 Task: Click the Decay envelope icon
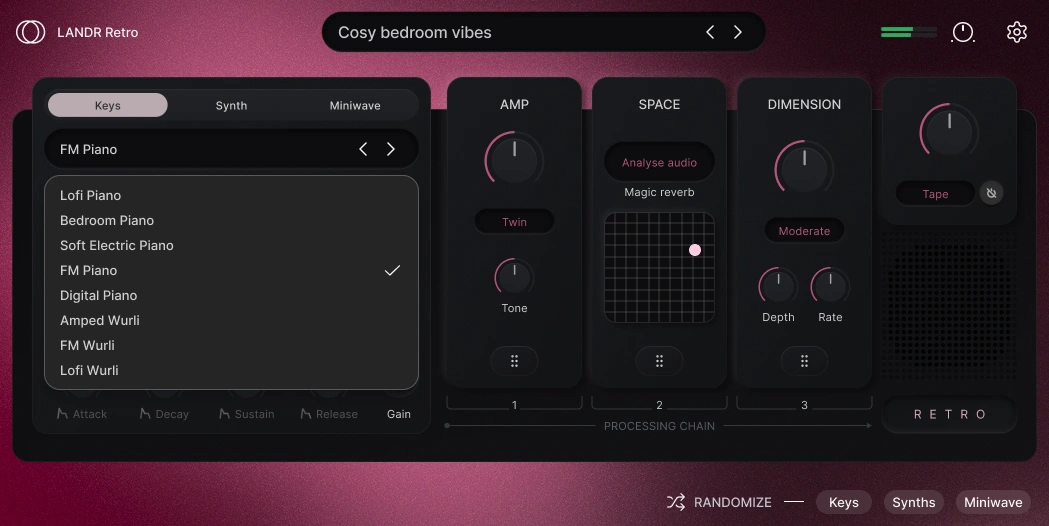click(145, 414)
